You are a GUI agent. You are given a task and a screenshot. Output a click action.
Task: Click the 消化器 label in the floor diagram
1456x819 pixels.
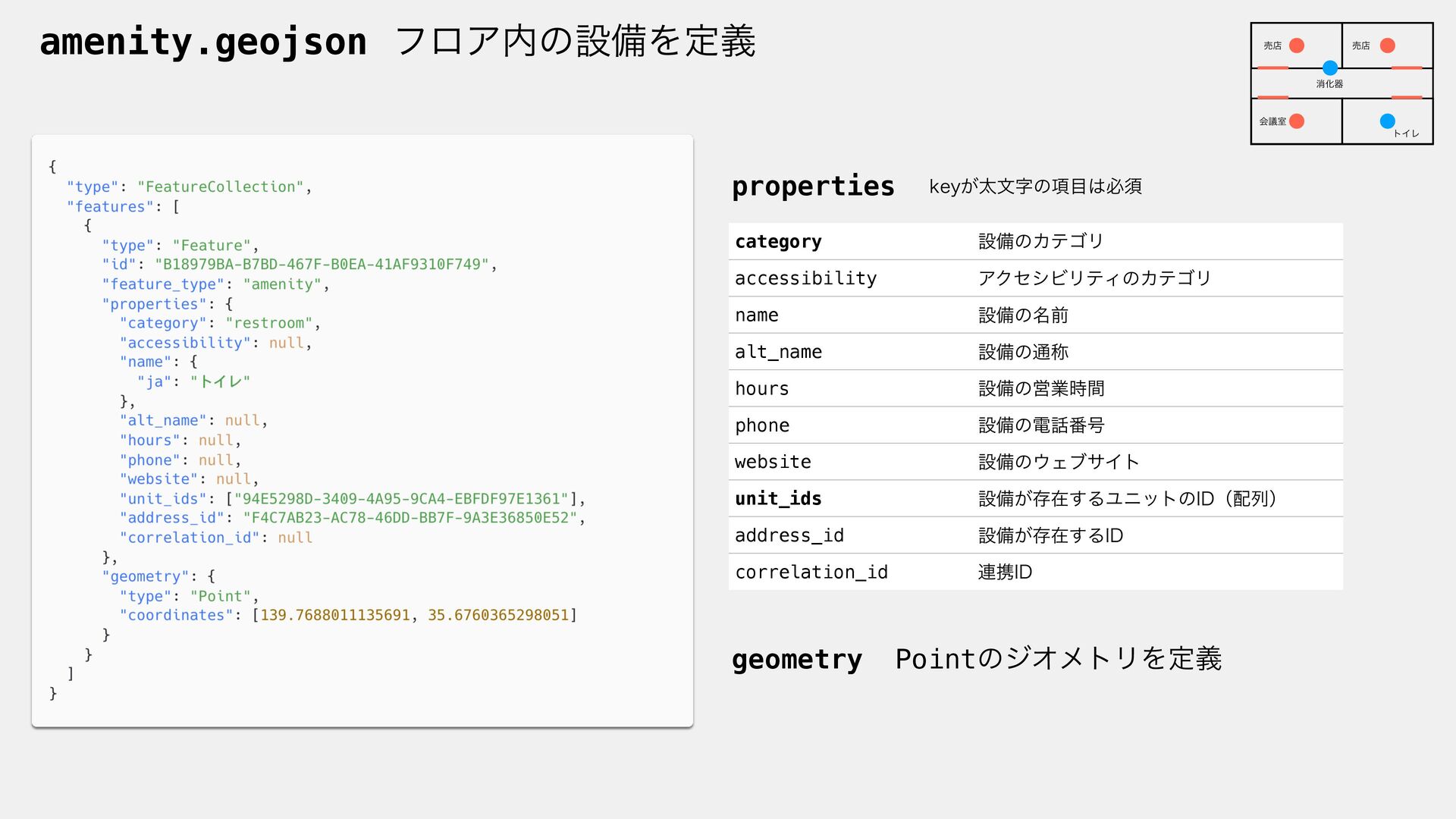[1329, 84]
